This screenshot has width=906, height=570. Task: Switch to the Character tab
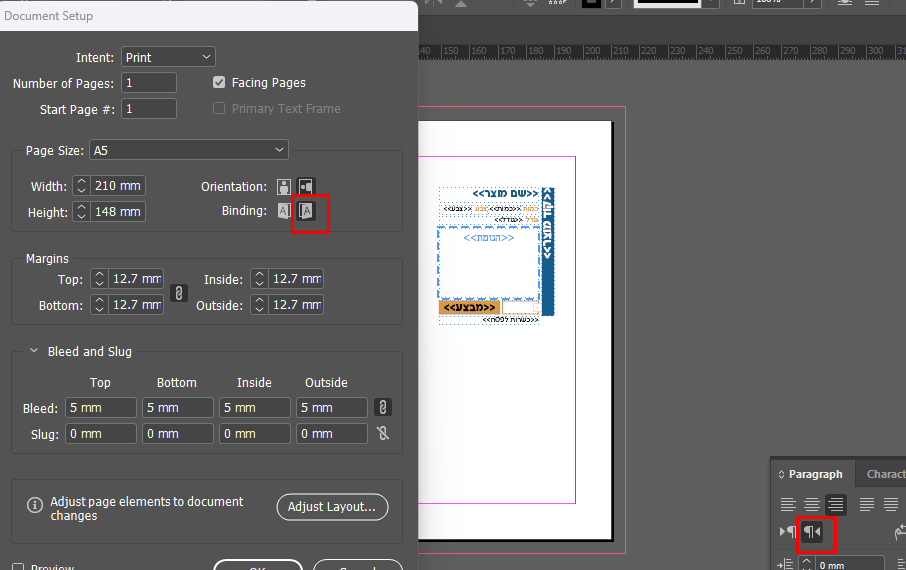(885, 474)
